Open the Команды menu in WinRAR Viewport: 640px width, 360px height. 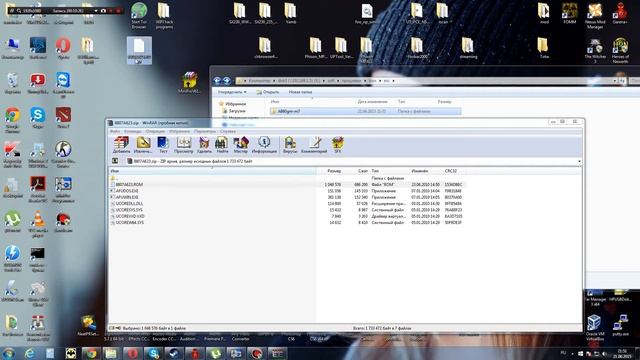[x=133, y=131]
